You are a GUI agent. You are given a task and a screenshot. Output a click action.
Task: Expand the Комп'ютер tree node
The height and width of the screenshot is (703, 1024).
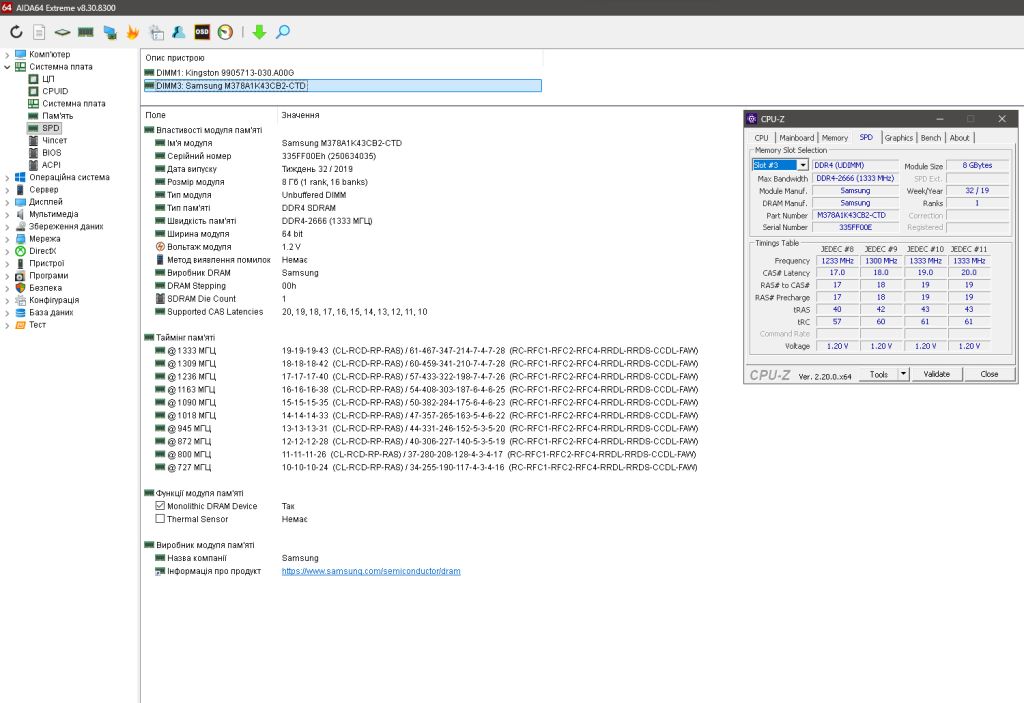point(7,55)
